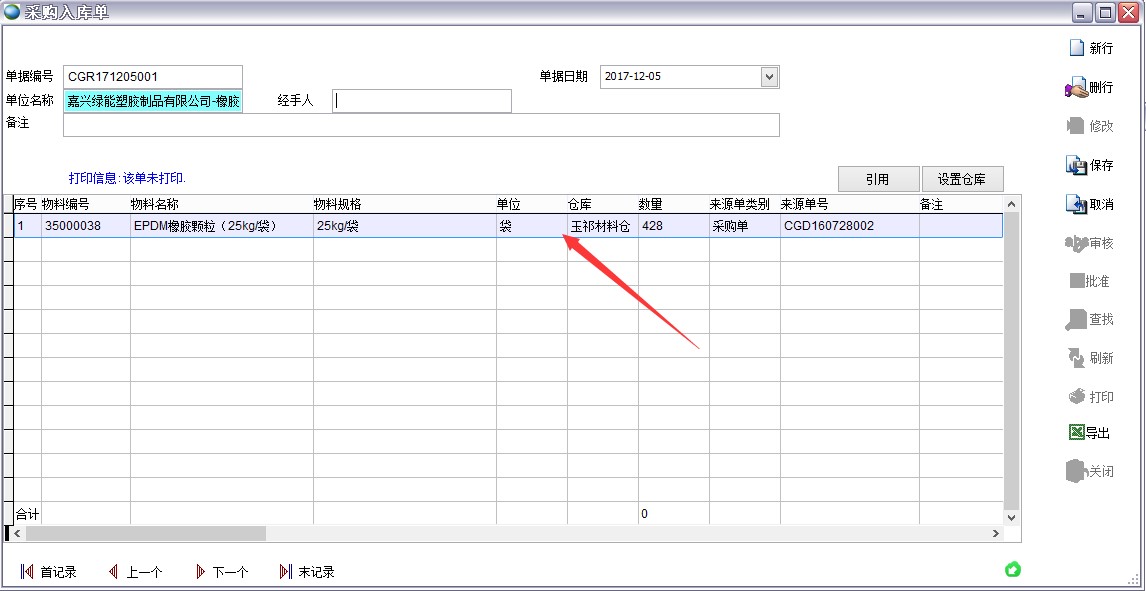Click the 删行 (delete row) icon
Viewport: 1146px width, 591px height.
click(1077, 88)
